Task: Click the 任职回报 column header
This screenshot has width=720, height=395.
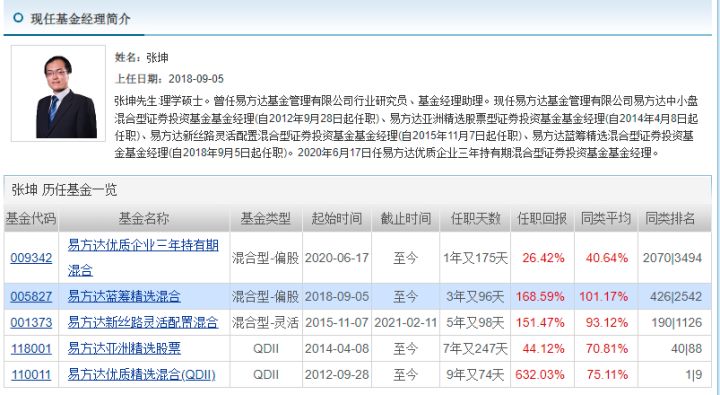Action: (x=542, y=218)
